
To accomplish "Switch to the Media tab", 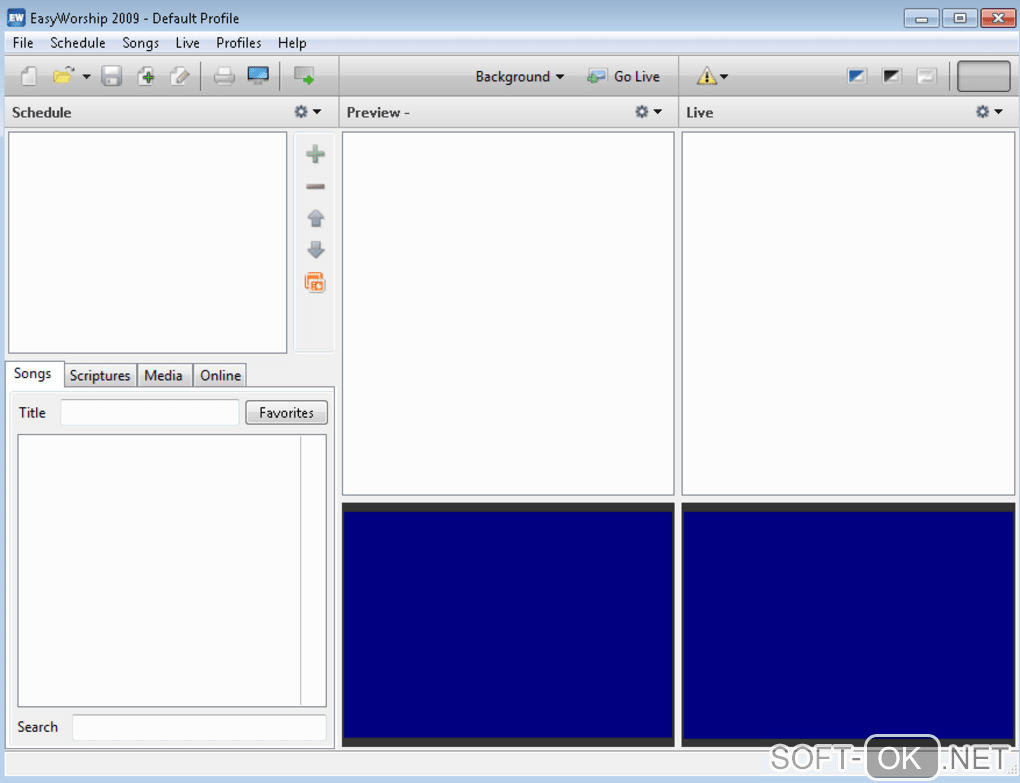I will pos(163,375).
